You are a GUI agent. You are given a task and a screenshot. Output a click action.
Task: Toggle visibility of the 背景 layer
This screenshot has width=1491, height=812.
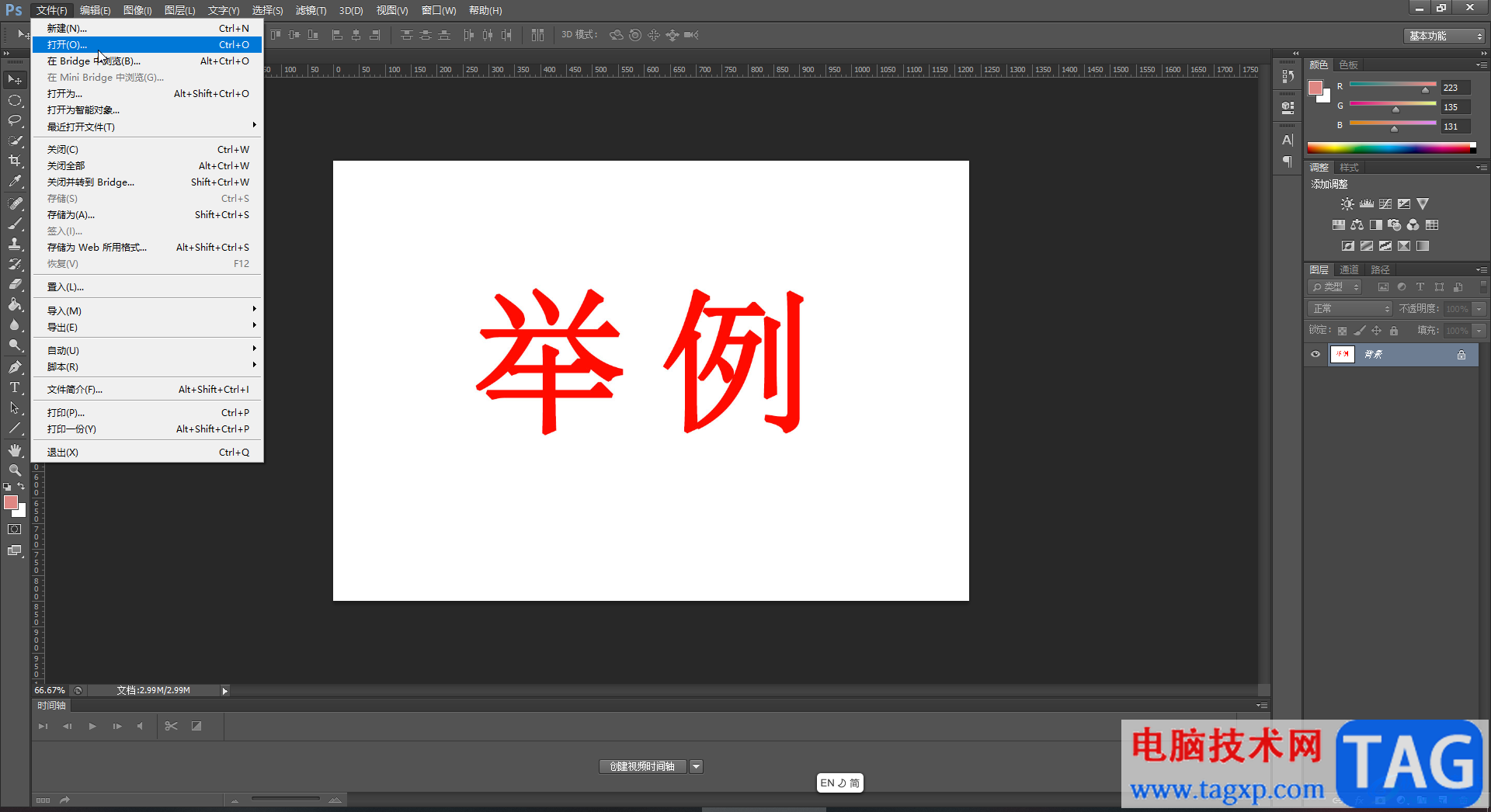[x=1315, y=355]
